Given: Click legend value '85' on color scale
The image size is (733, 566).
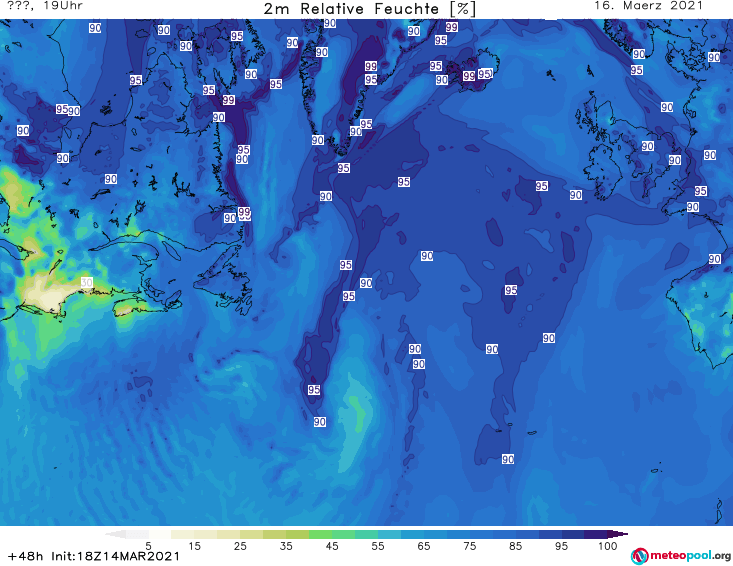Looking at the screenshot, I should tap(515, 545).
